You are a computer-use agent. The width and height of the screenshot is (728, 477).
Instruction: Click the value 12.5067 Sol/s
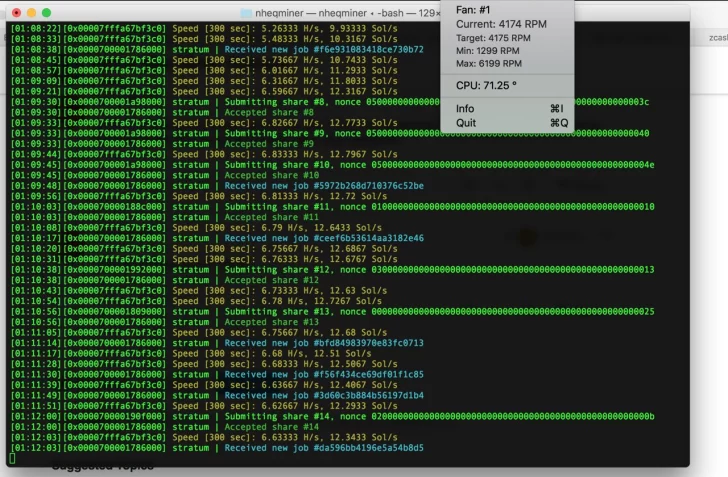[x=364, y=364]
